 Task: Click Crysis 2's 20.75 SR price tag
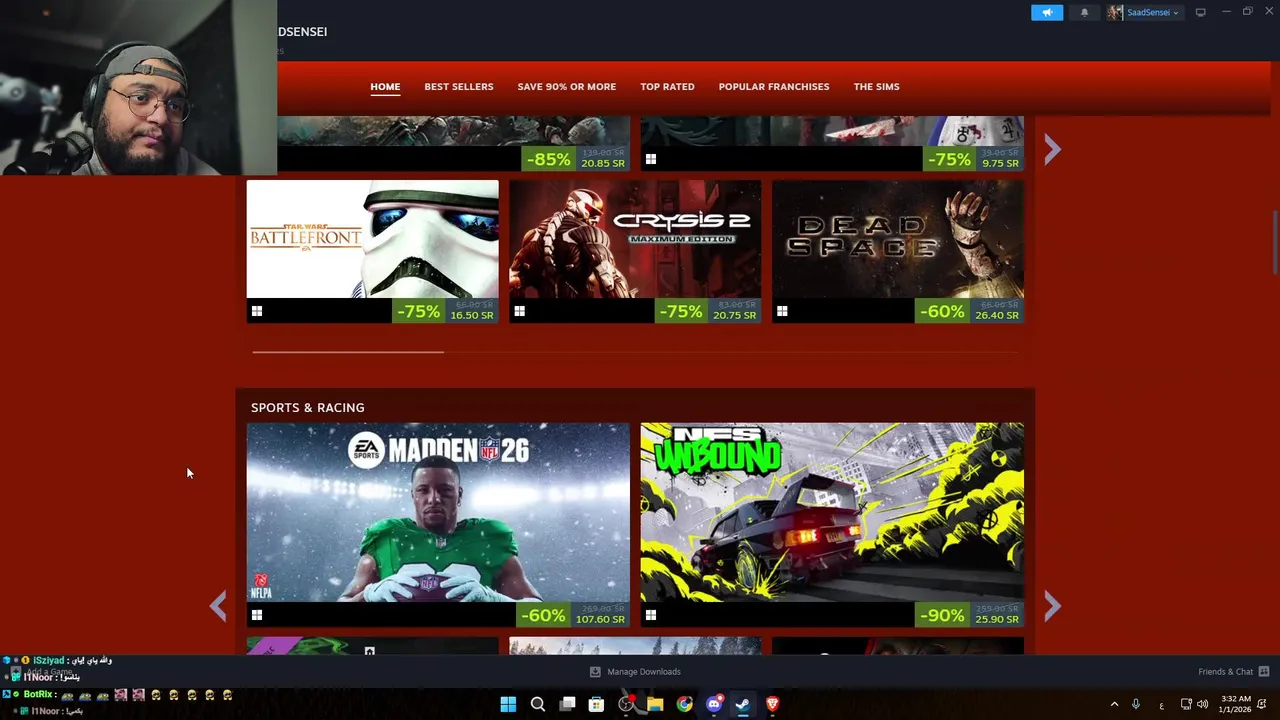pyautogui.click(x=735, y=315)
